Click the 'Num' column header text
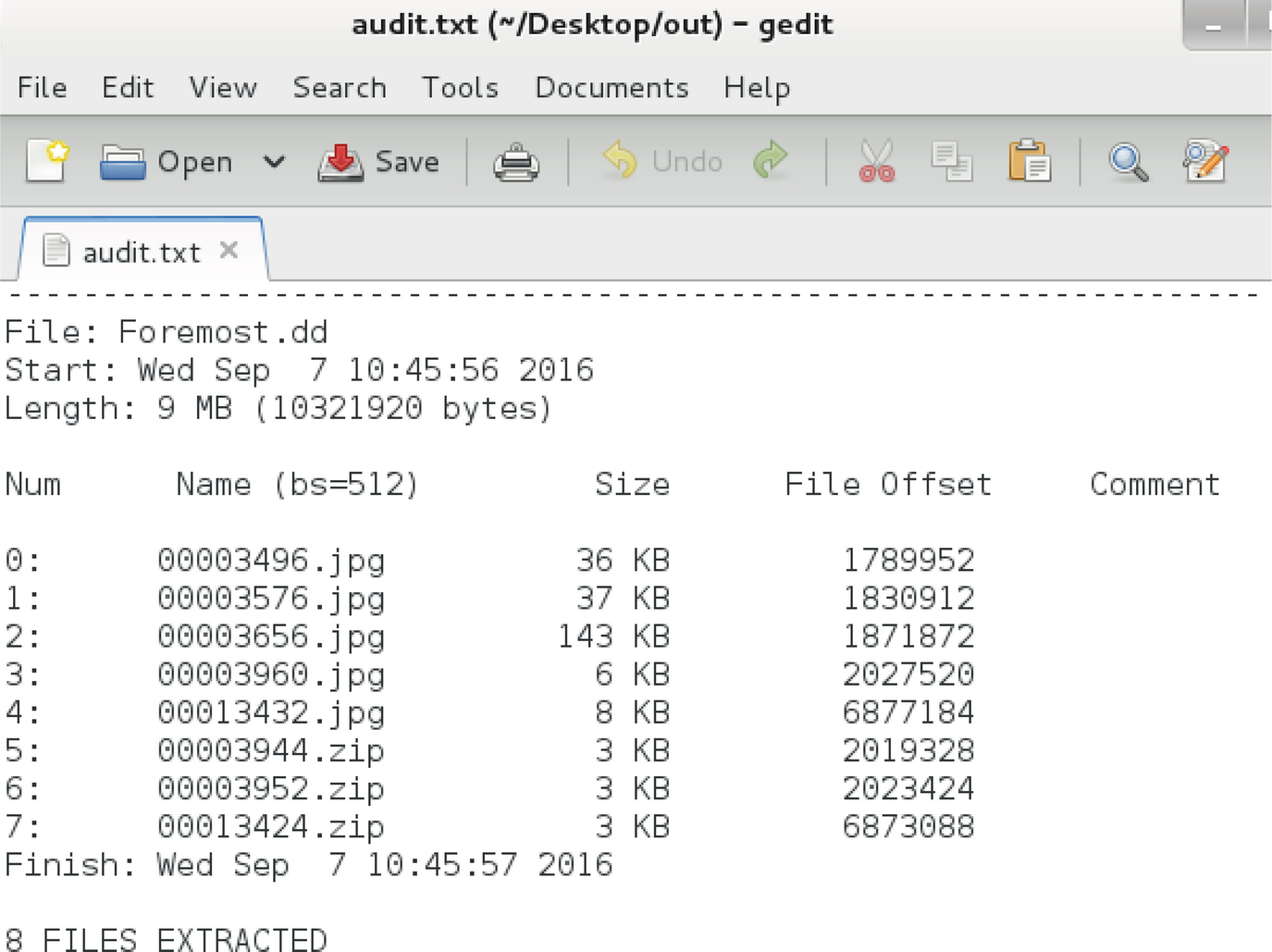 (x=33, y=484)
